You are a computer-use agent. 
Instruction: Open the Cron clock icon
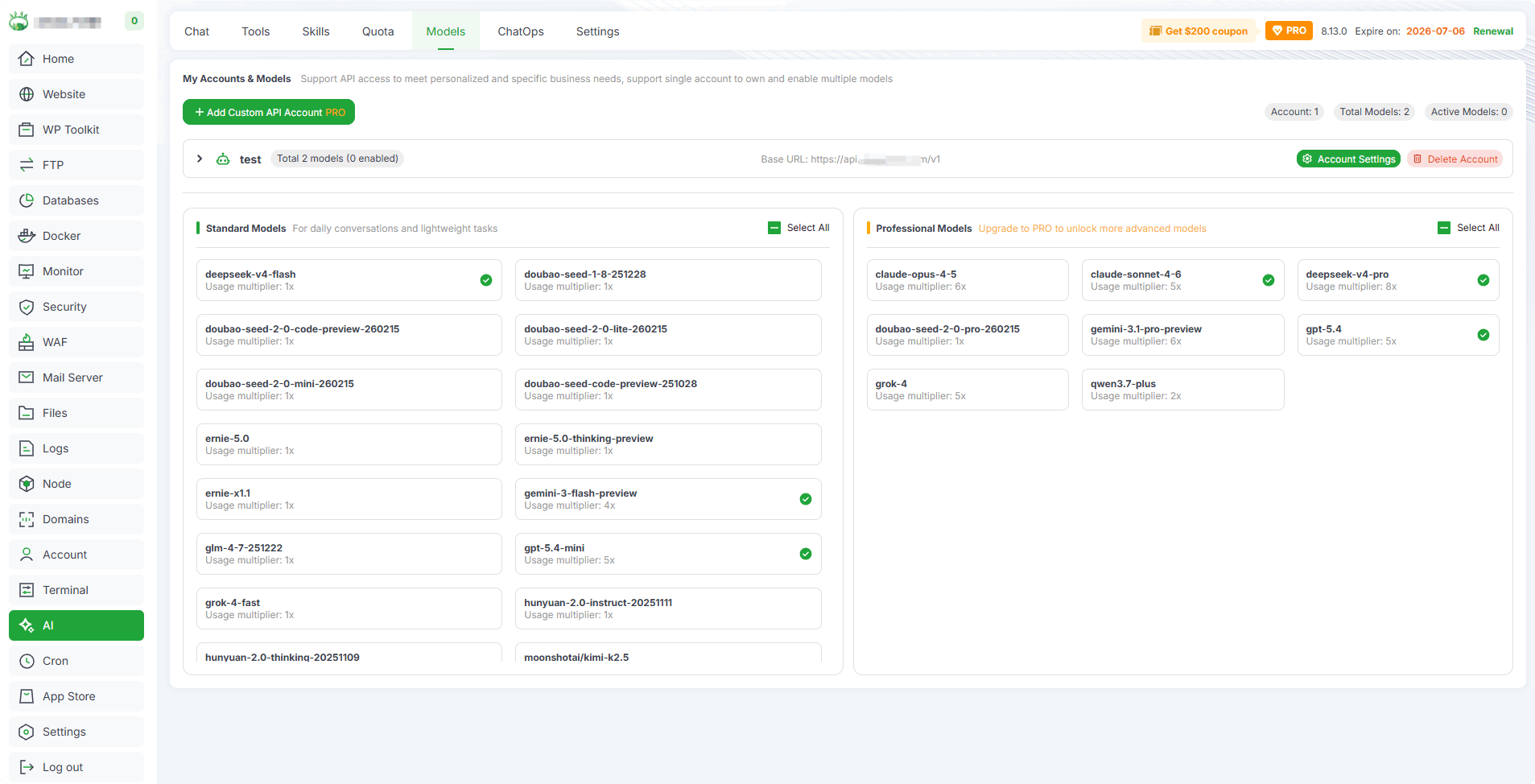(x=27, y=661)
